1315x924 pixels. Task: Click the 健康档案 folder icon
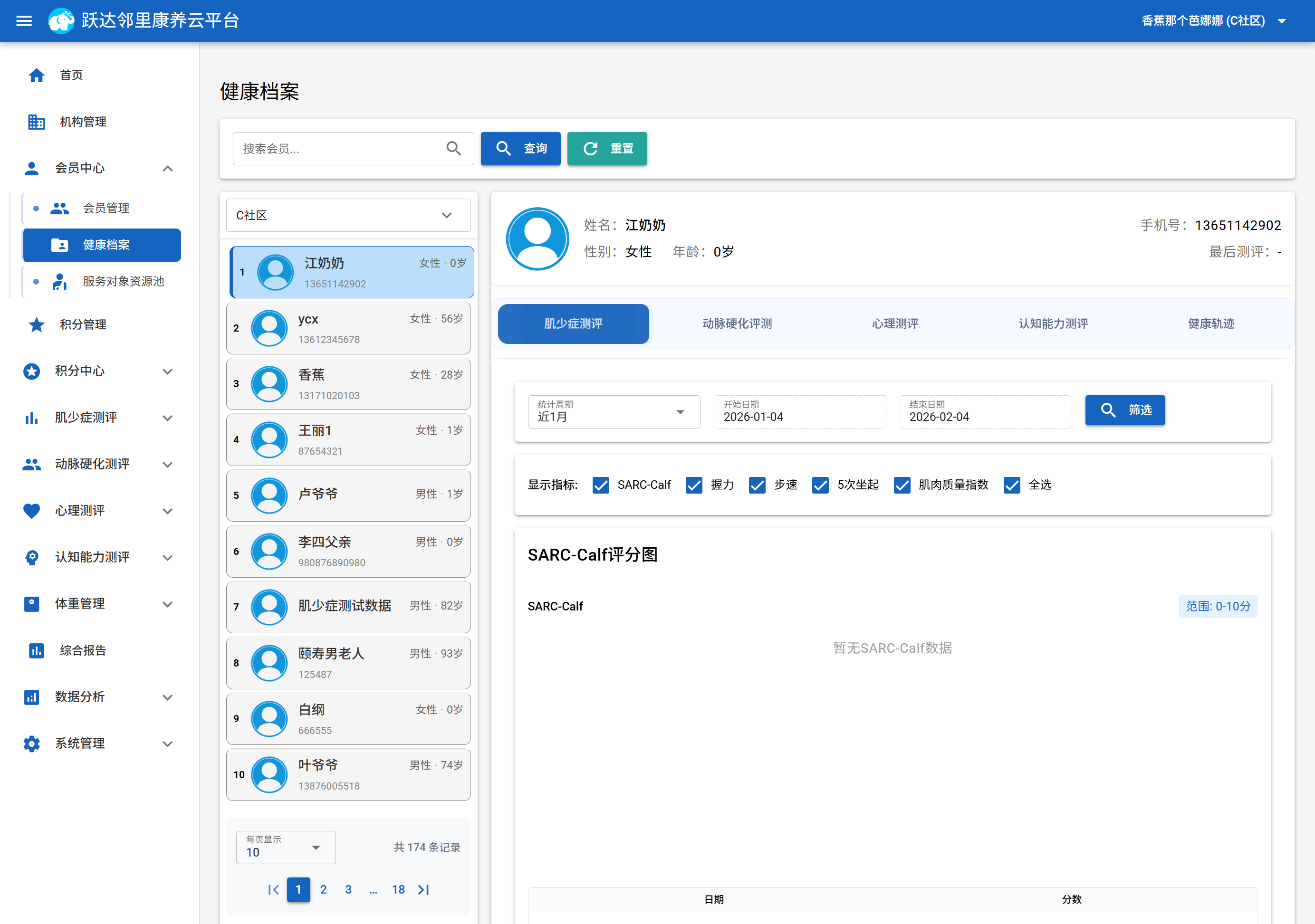coord(59,245)
